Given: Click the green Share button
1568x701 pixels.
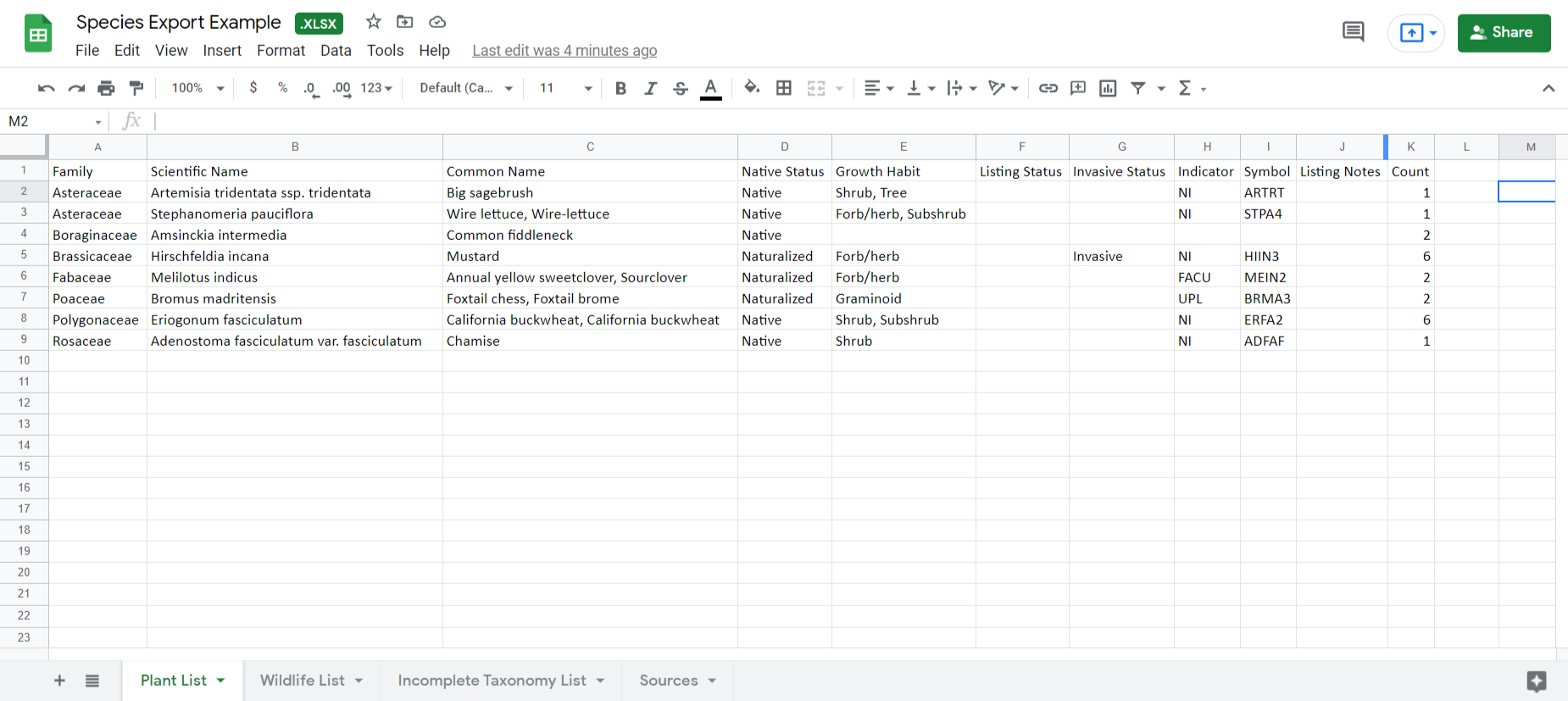Looking at the screenshot, I should click(1504, 32).
